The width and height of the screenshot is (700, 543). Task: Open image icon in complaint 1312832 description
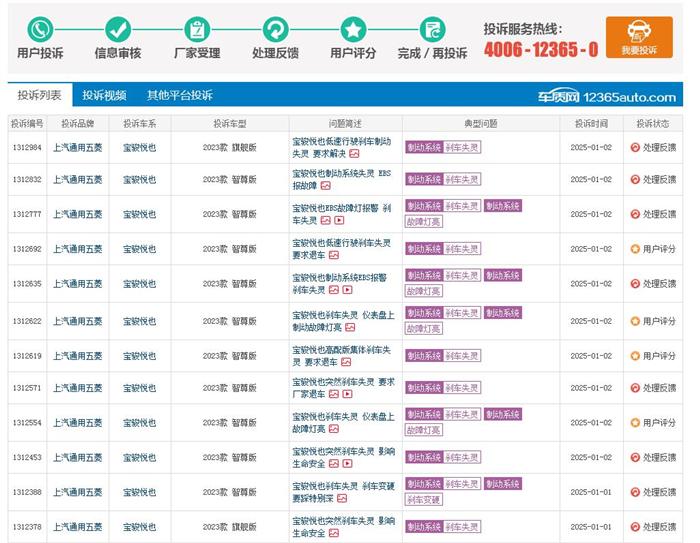326,186
